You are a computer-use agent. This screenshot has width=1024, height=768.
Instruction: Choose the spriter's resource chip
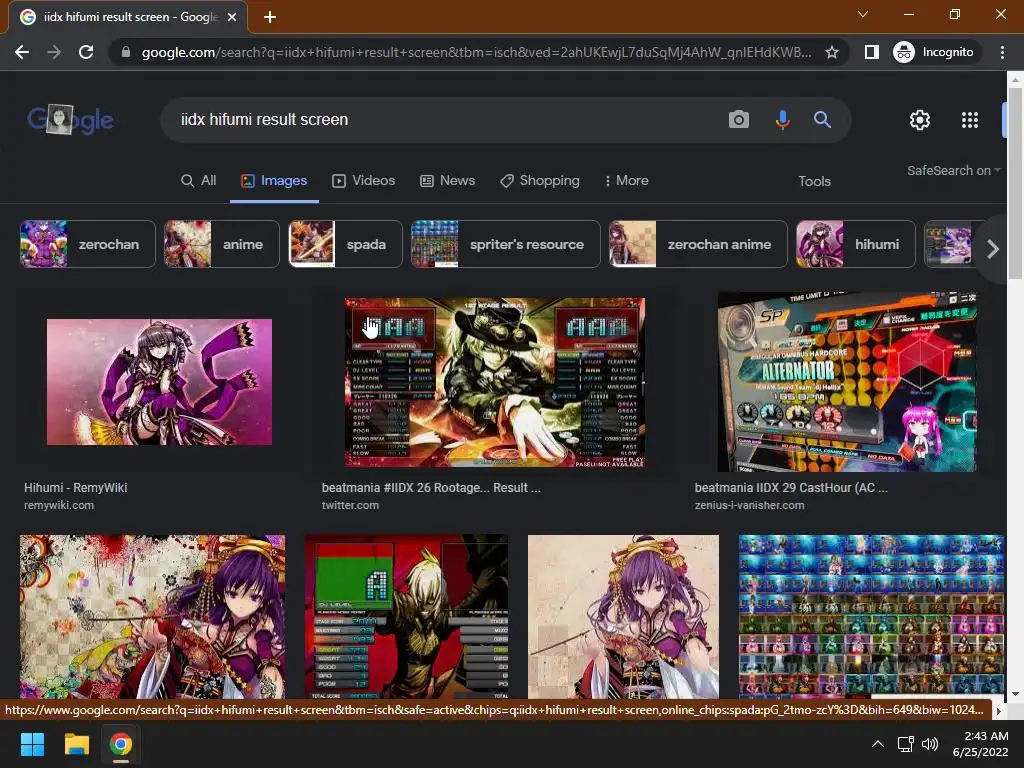coord(505,244)
